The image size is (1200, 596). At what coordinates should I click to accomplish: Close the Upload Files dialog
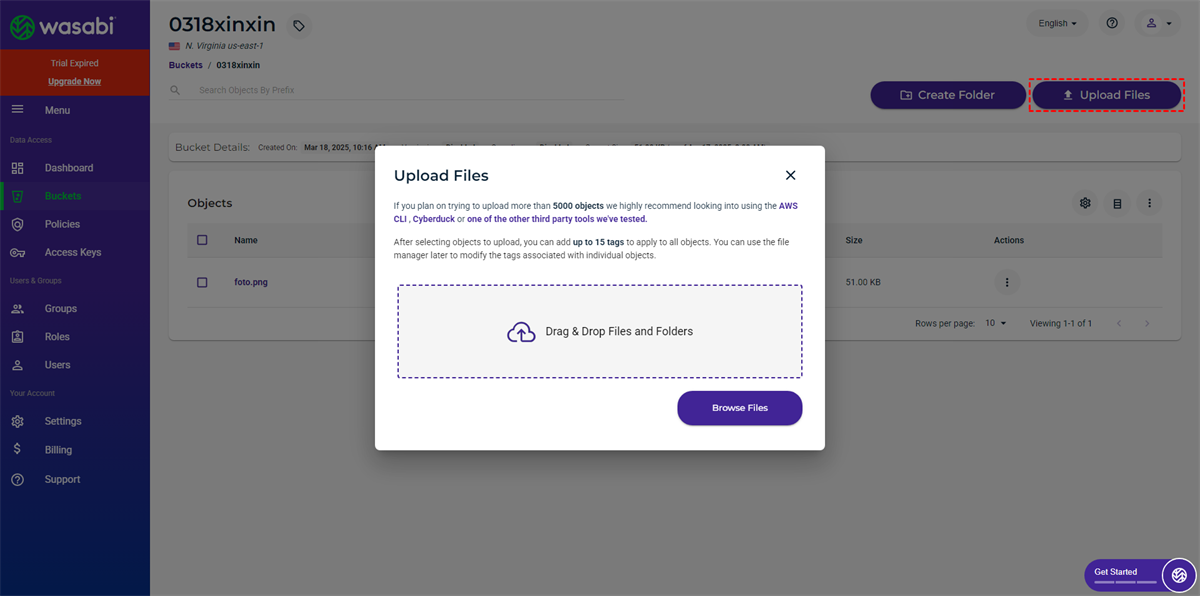coord(790,175)
